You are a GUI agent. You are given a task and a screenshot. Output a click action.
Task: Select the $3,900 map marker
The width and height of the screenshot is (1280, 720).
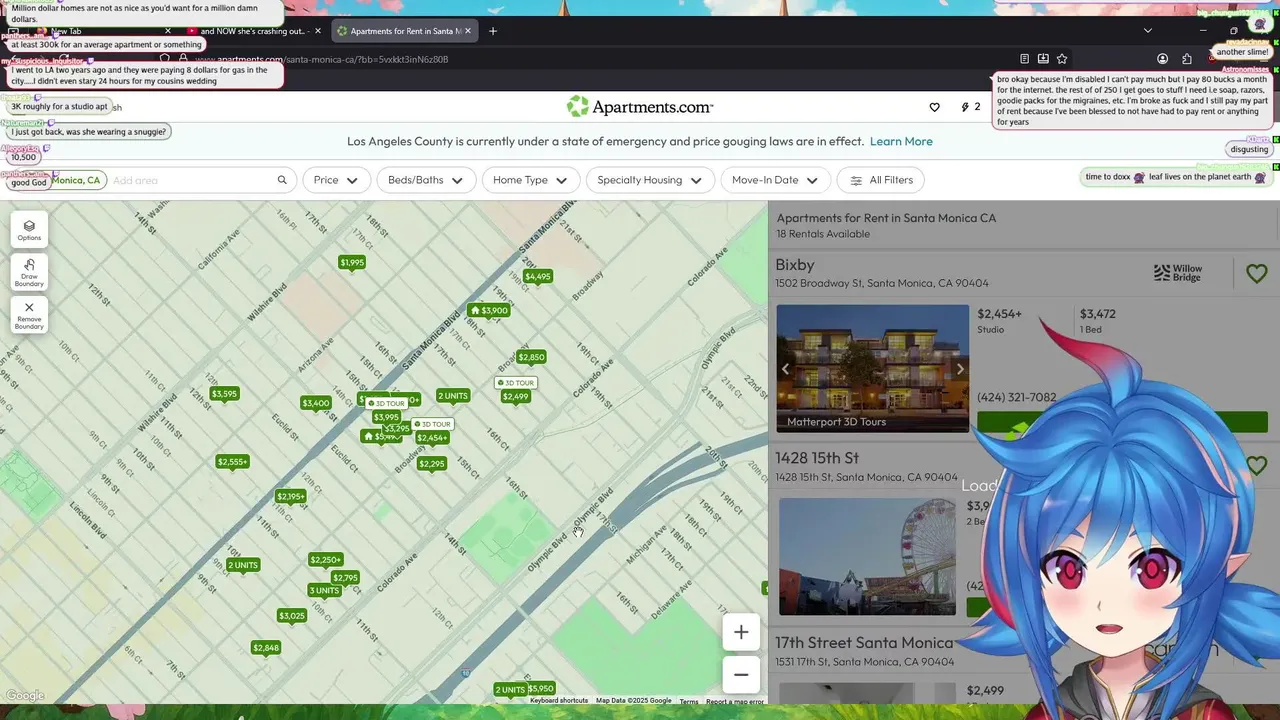point(489,310)
